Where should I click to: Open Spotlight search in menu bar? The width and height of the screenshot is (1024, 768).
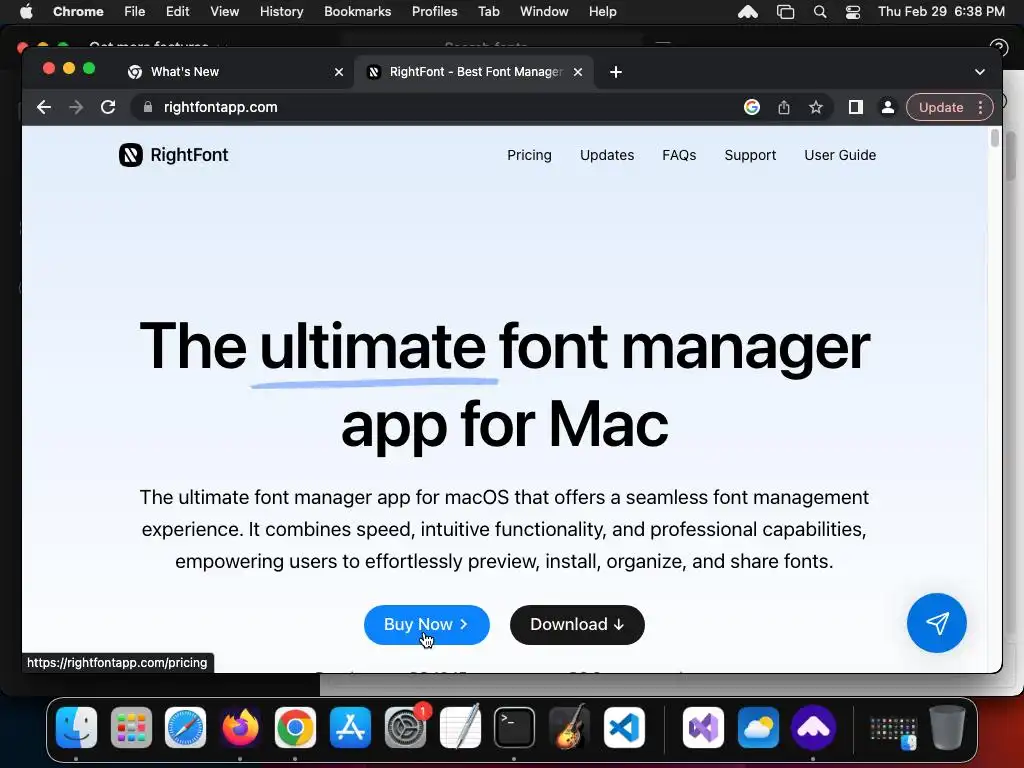(820, 12)
